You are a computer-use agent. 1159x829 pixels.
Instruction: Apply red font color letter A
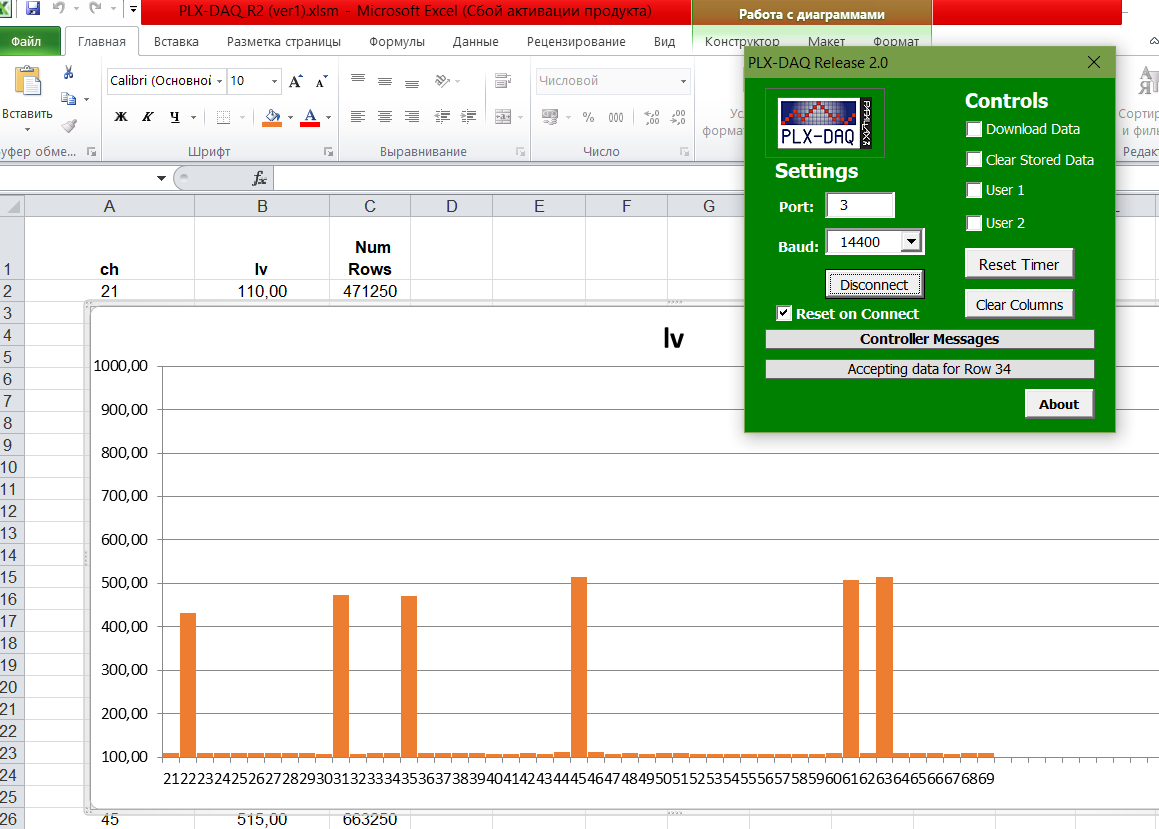tap(310, 117)
